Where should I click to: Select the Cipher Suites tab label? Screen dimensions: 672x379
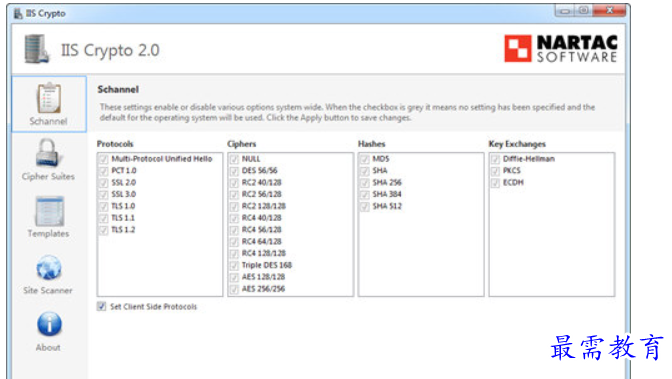coord(48,177)
